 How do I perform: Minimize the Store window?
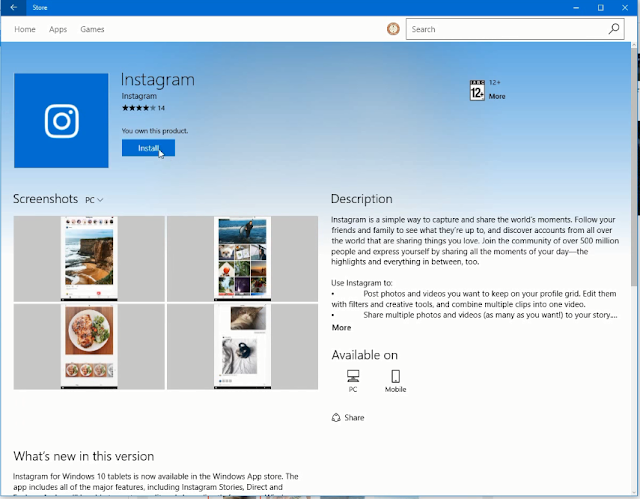(576, 7)
